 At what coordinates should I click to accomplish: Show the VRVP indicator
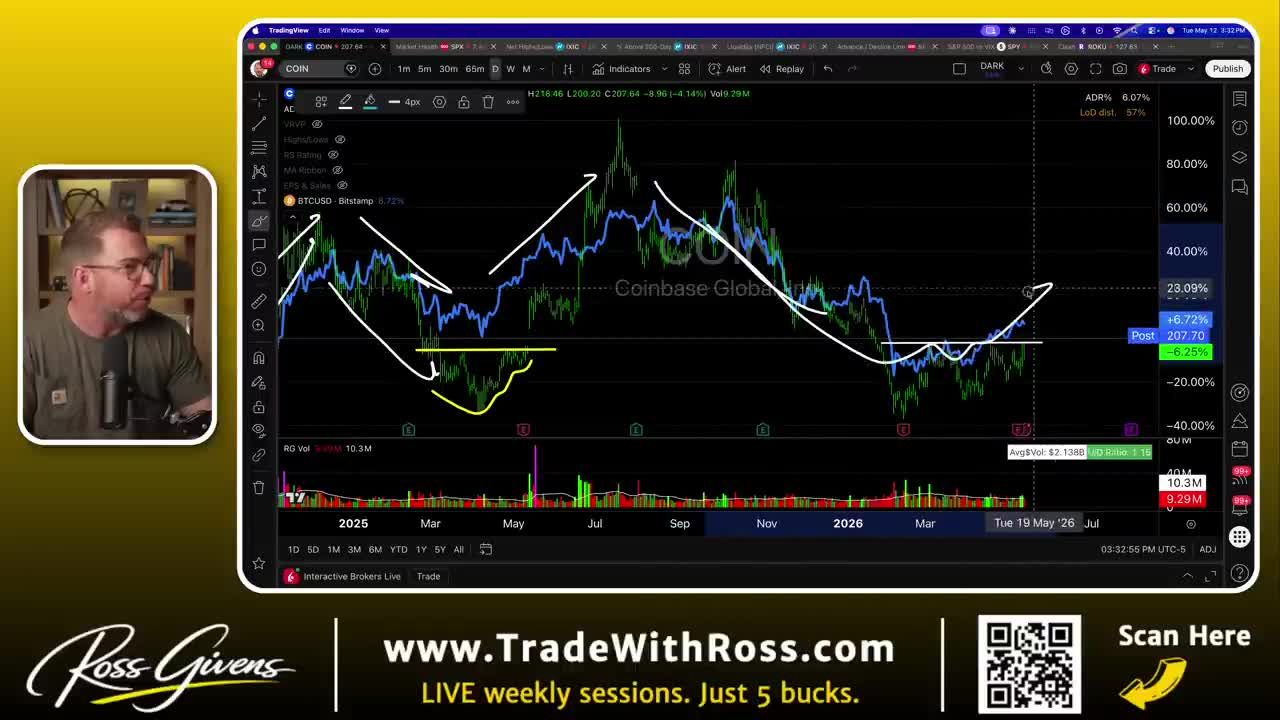317,124
